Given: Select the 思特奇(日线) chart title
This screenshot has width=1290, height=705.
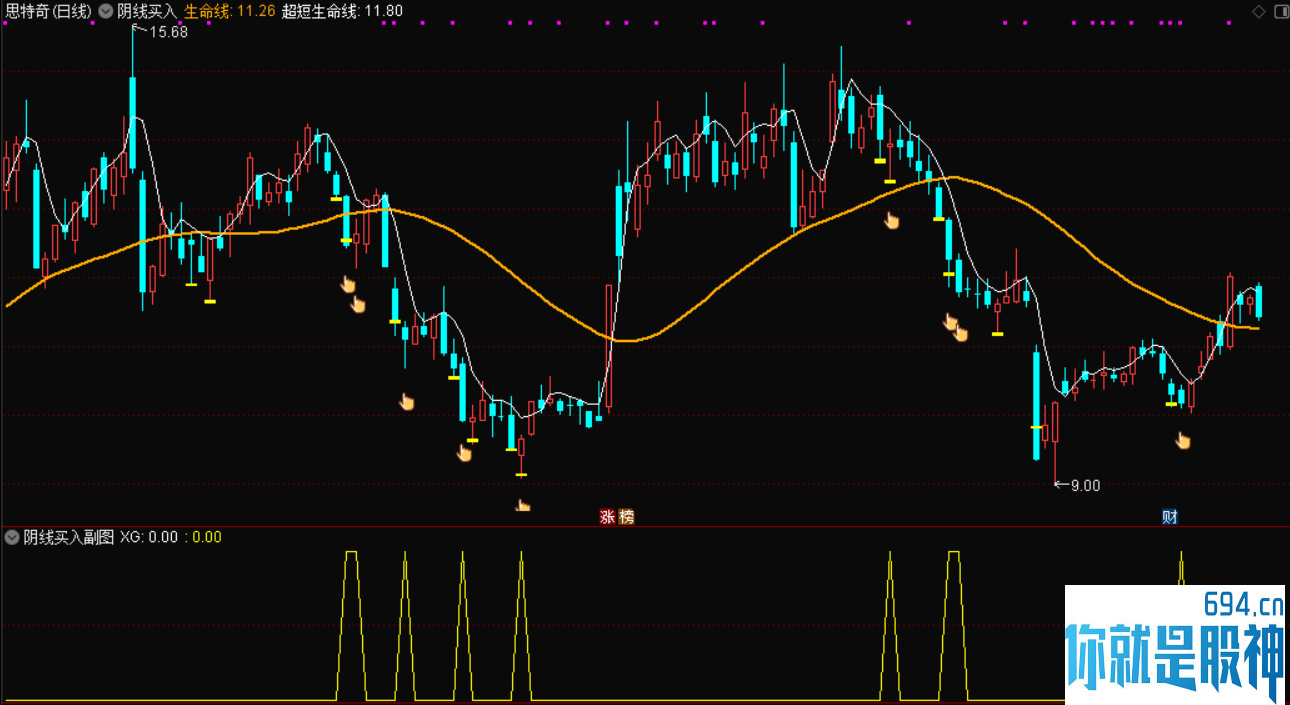Looking at the screenshot, I should tap(48, 12).
